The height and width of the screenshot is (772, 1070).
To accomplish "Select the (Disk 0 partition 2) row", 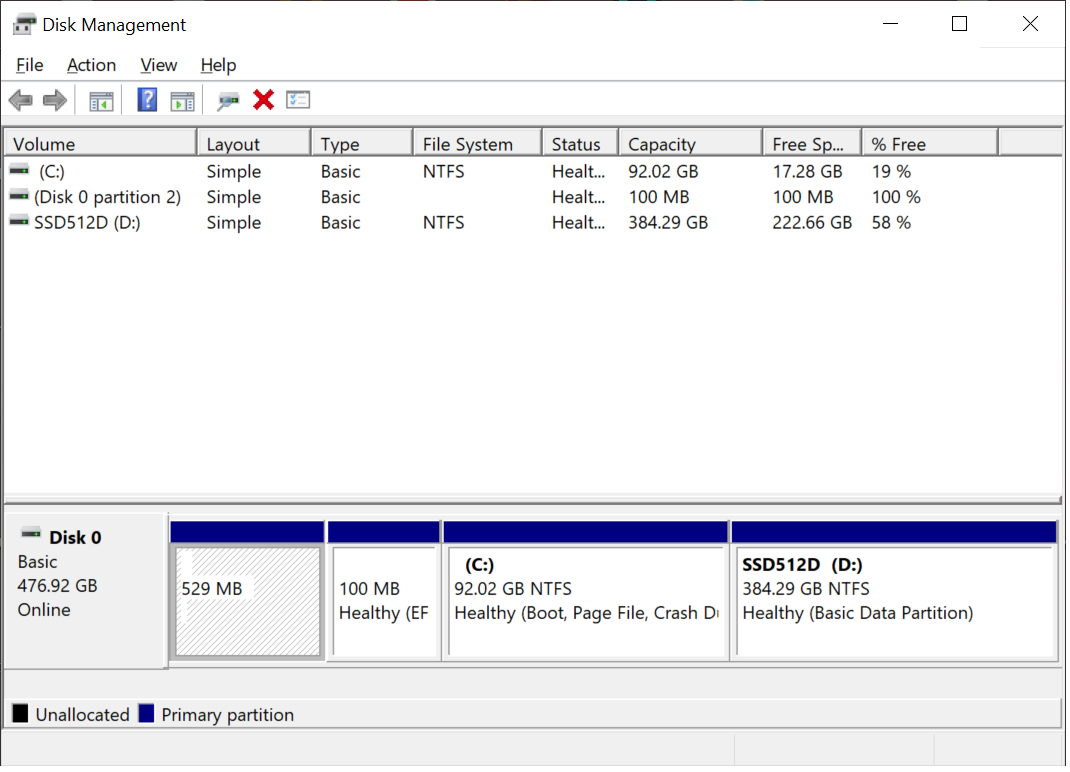I will click(106, 198).
